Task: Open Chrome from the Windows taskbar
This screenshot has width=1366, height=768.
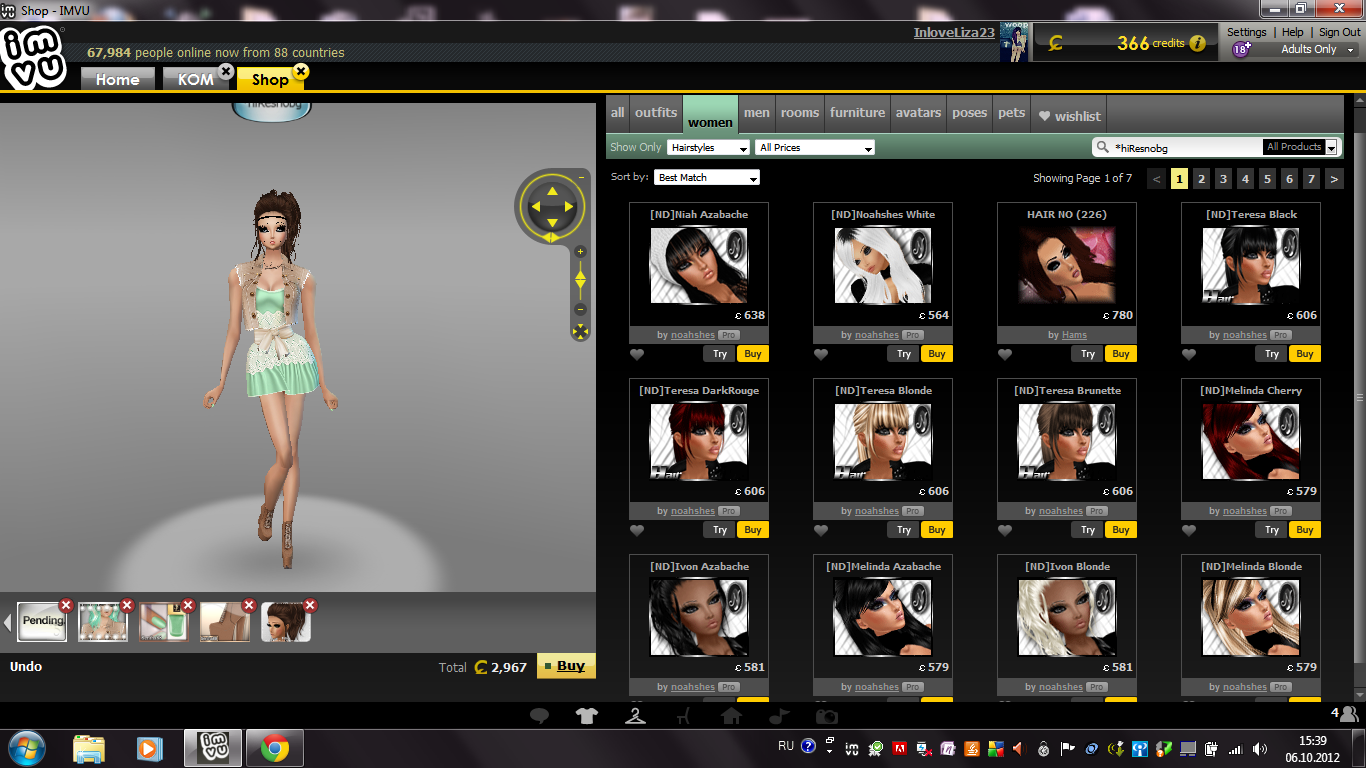Action: pos(275,747)
